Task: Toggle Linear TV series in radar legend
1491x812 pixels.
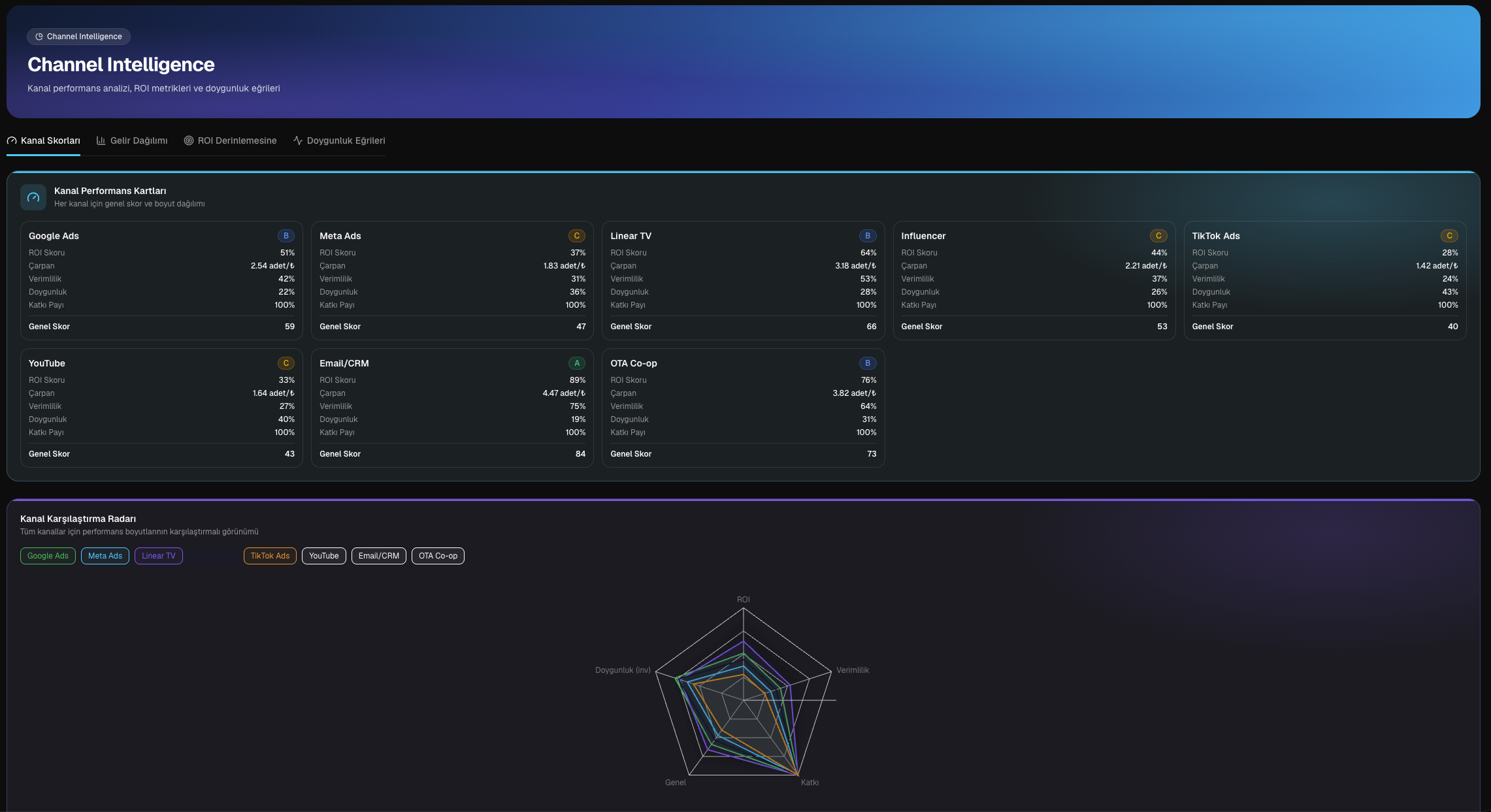Action: click(x=159, y=556)
